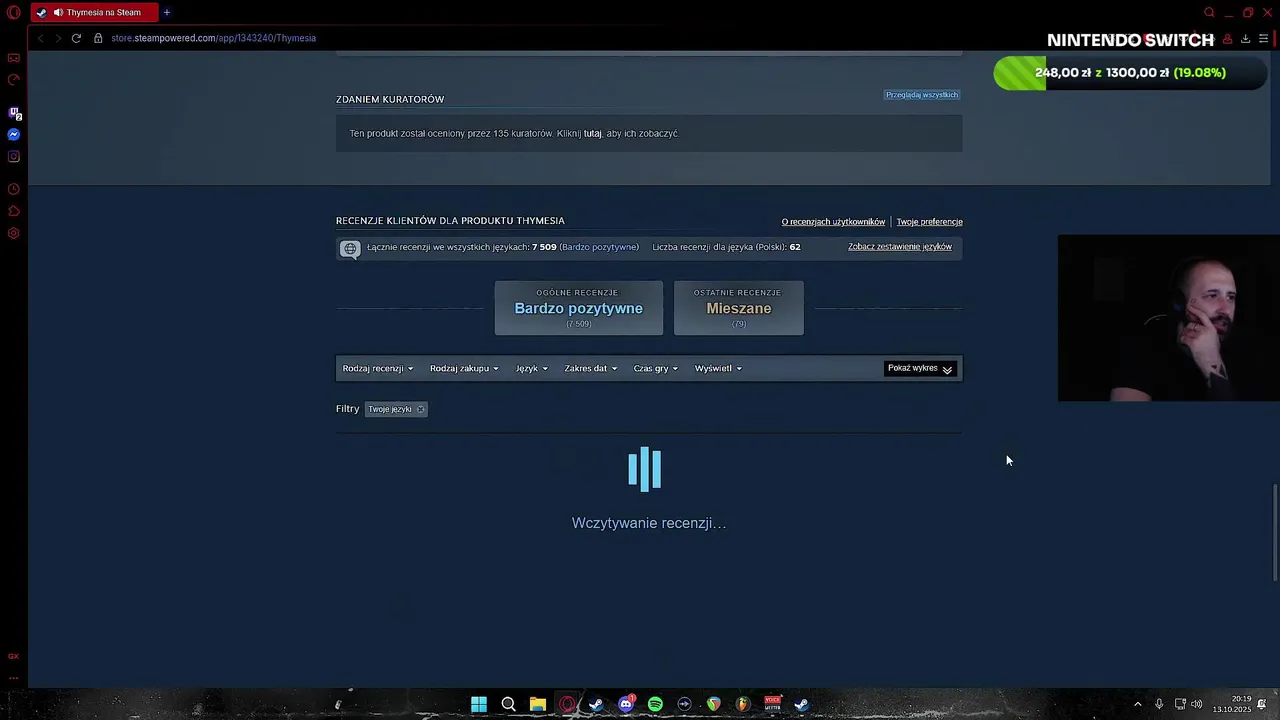Open 'O recenzjach użytkowników' link

pos(833,222)
